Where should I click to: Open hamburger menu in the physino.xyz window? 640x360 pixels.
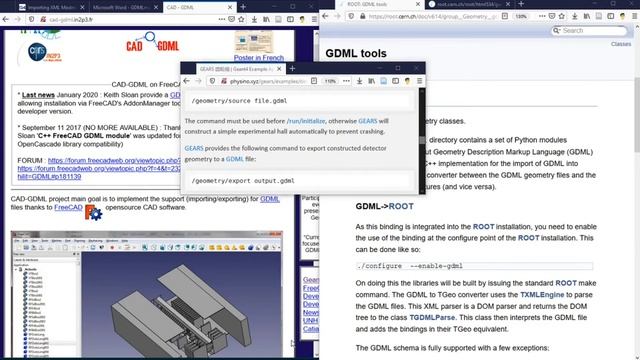(419, 81)
